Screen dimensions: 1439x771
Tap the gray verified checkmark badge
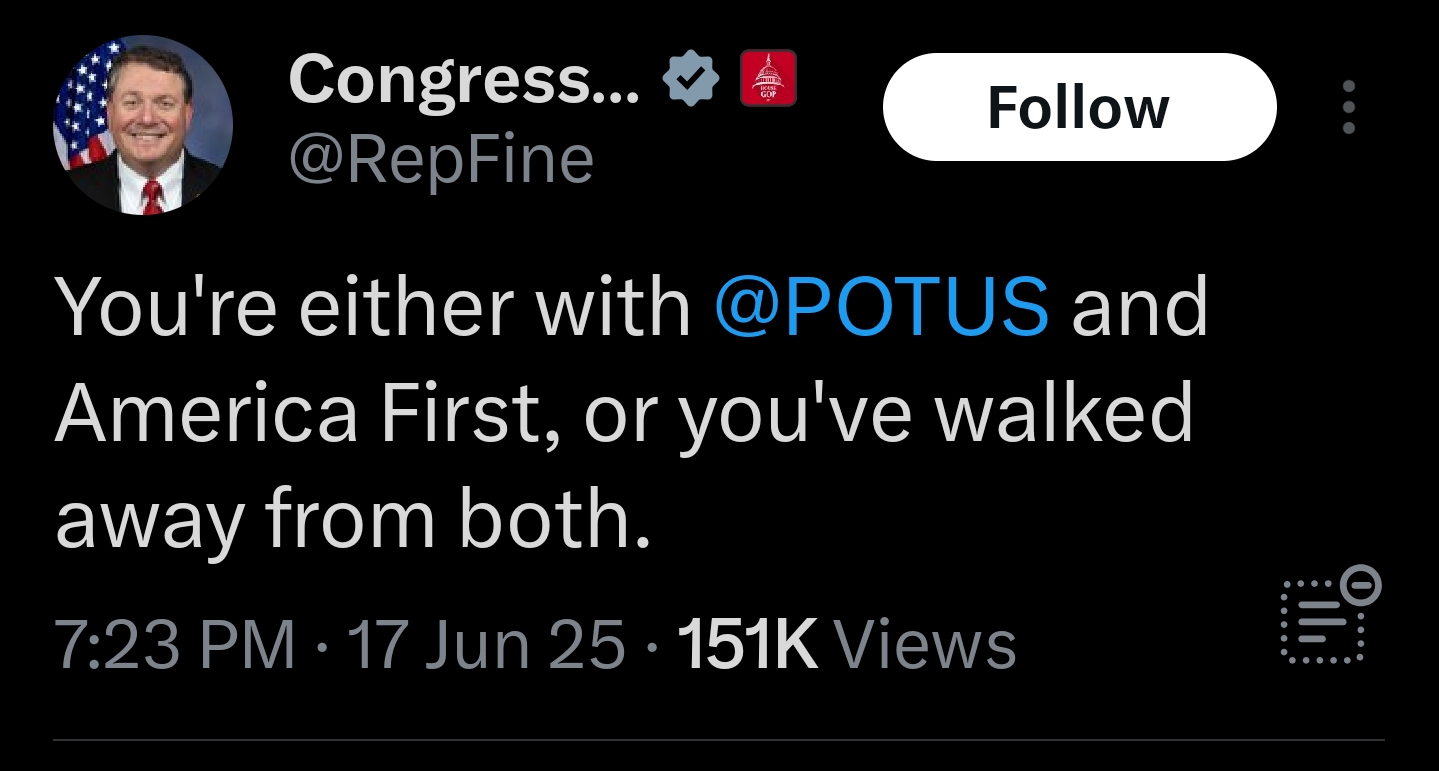coord(691,78)
